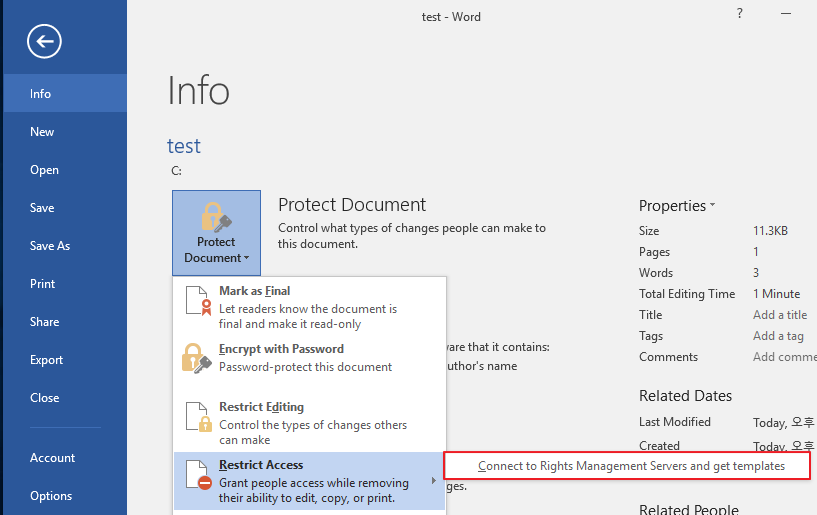Image resolution: width=817 pixels, height=515 pixels.
Task: Minimize the Word window
Action: click(x=786, y=14)
